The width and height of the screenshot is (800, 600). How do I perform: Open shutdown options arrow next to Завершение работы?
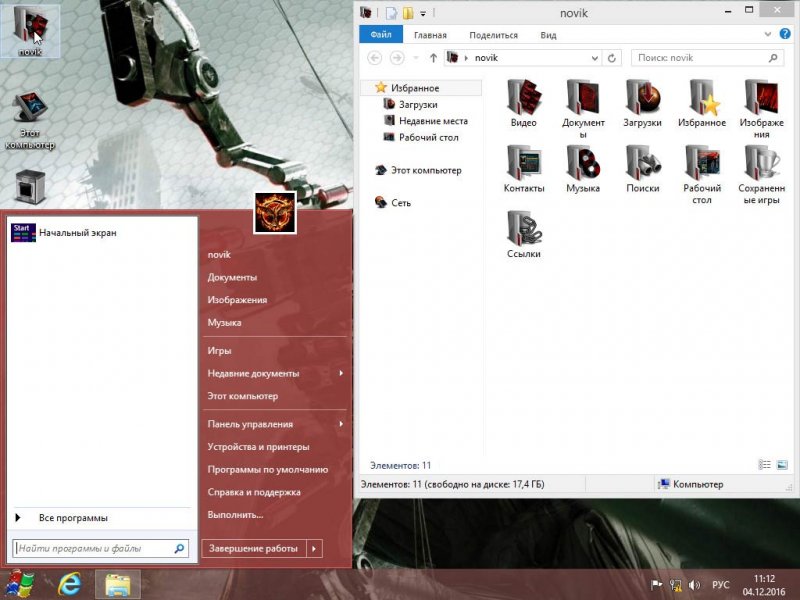(314, 549)
